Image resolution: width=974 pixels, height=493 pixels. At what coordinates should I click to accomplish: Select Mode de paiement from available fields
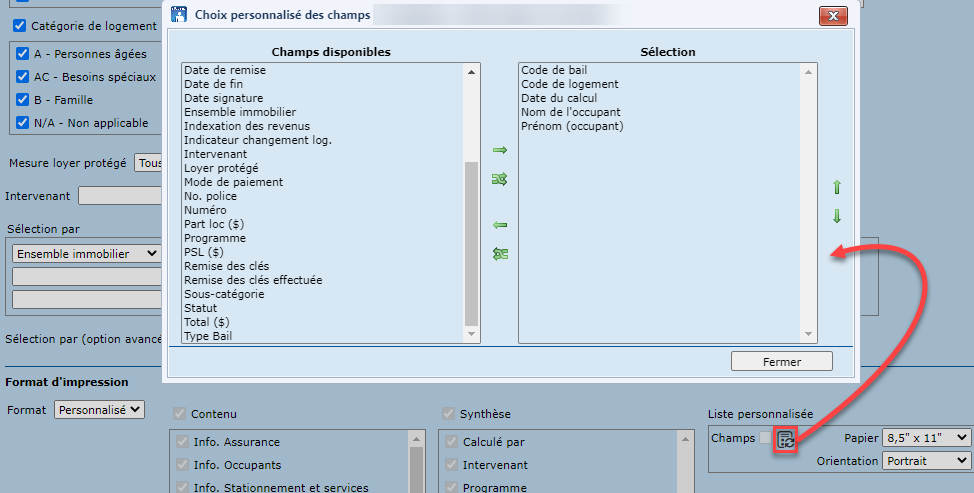(233, 182)
